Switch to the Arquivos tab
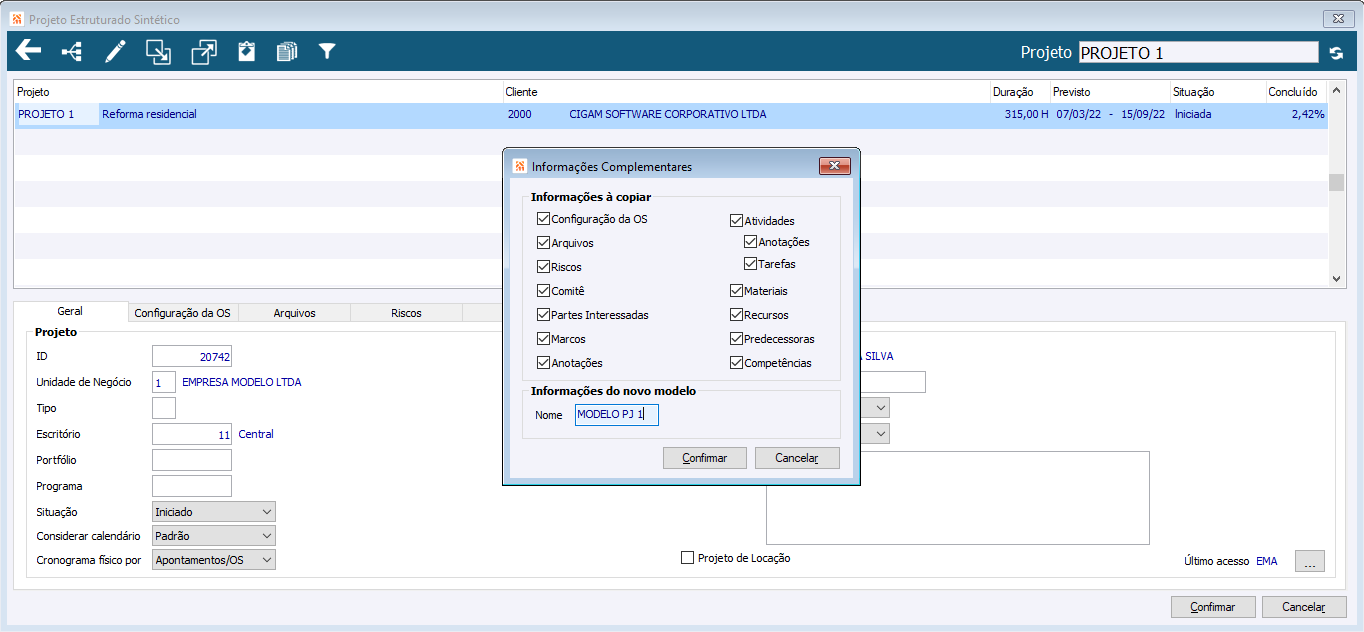The height and width of the screenshot is (632, 1364). (x=294, y=313)
